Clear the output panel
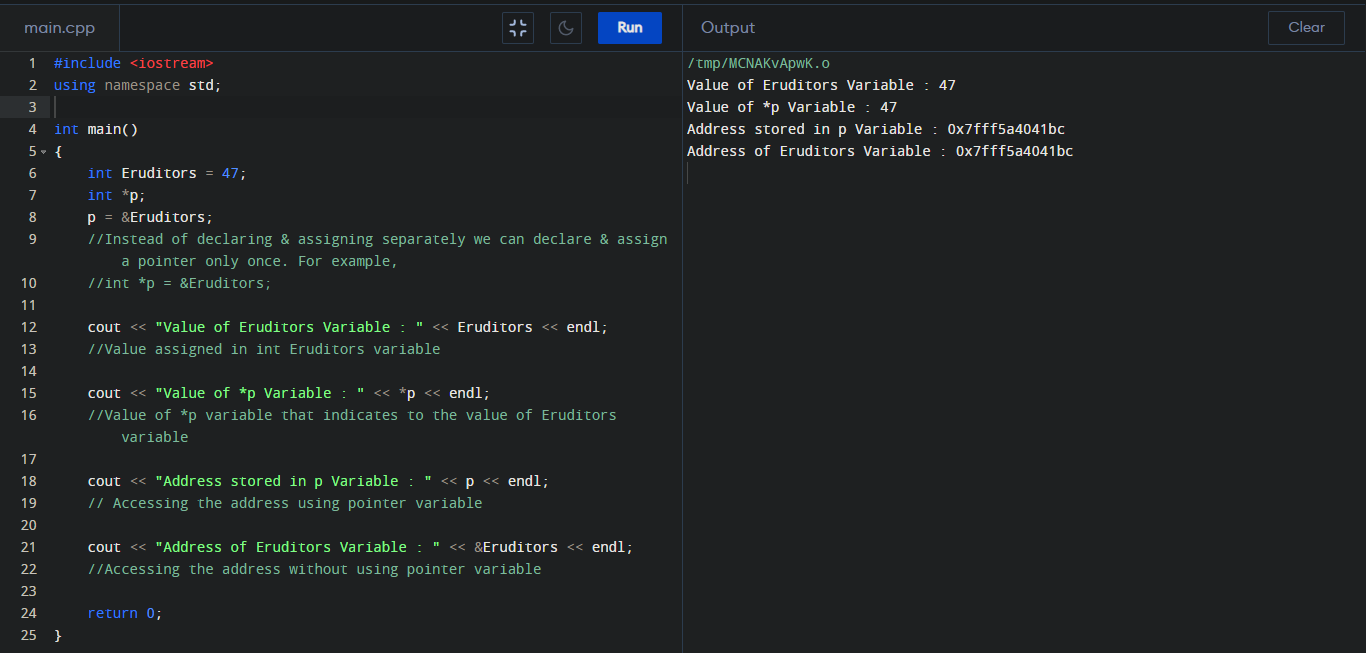This screenshot has width=1366, height=653. pos(1306,28)
